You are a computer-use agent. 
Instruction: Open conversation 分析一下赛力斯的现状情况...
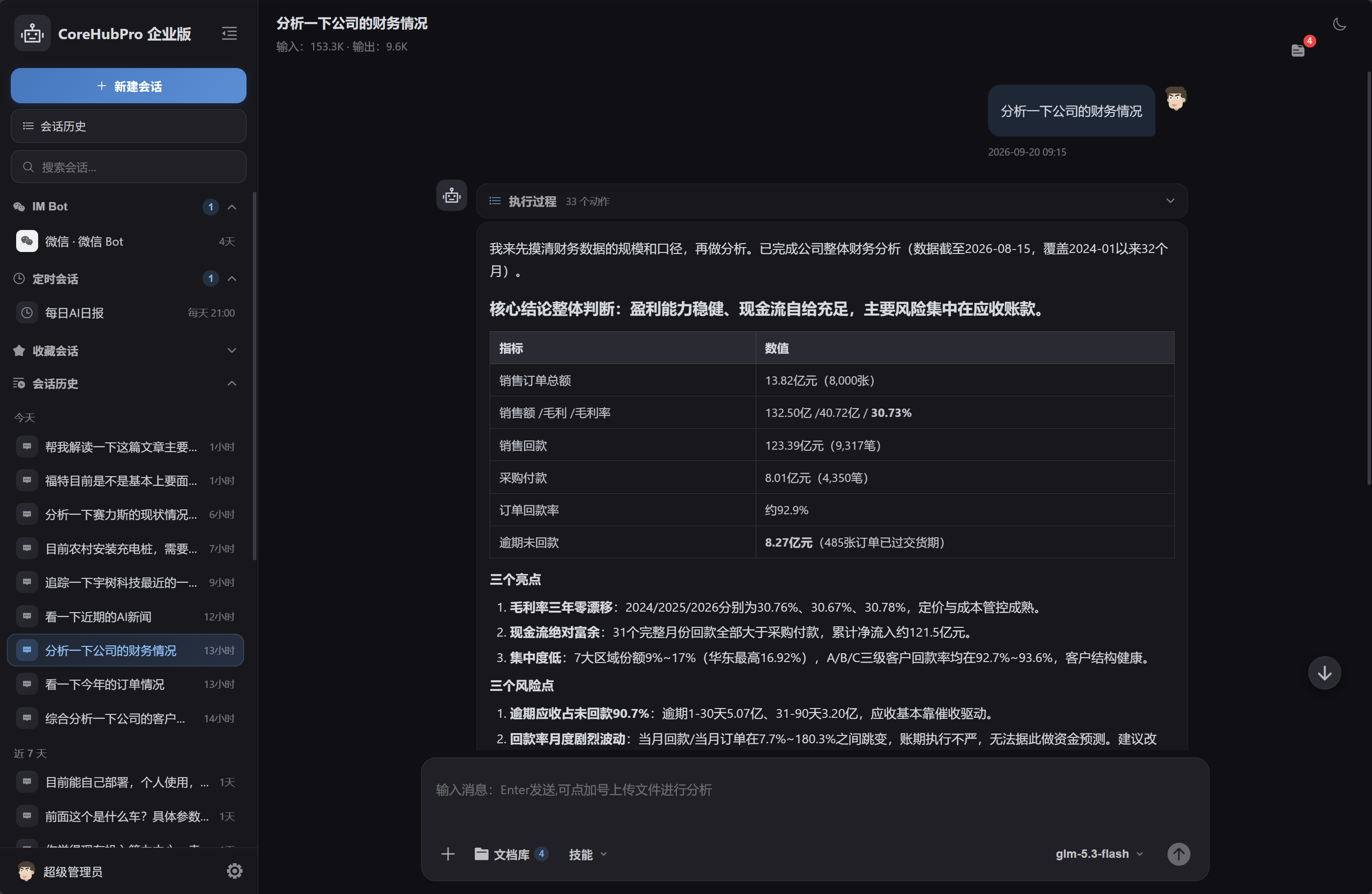pyautogui.click(x=126, y=514)
